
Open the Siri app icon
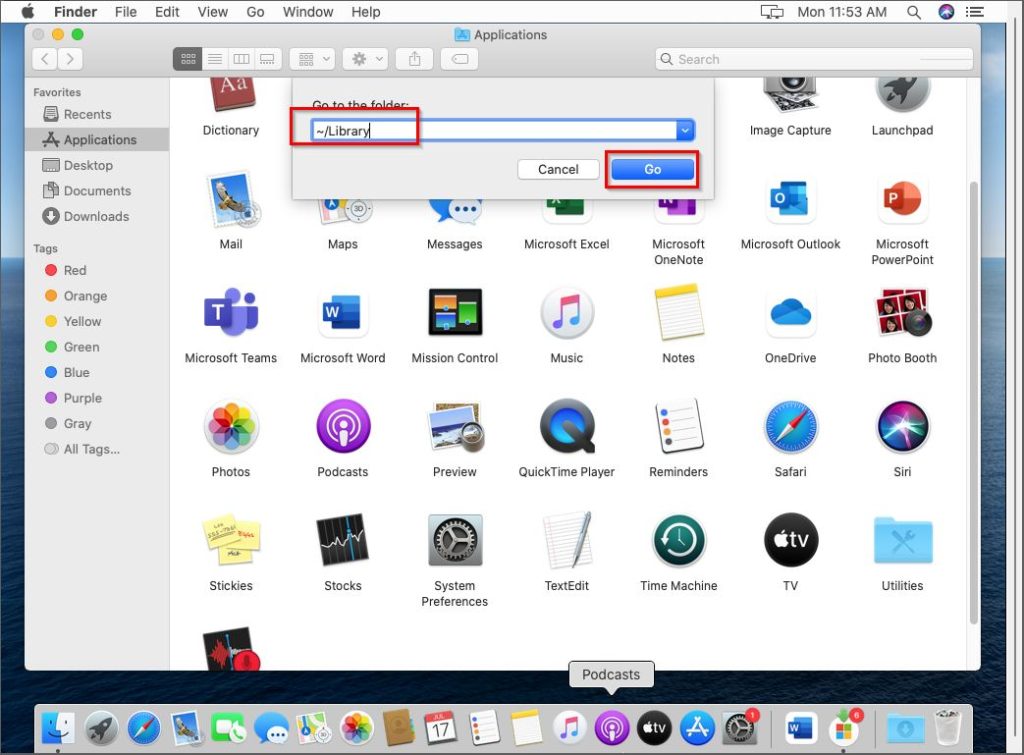click(903, 426)
